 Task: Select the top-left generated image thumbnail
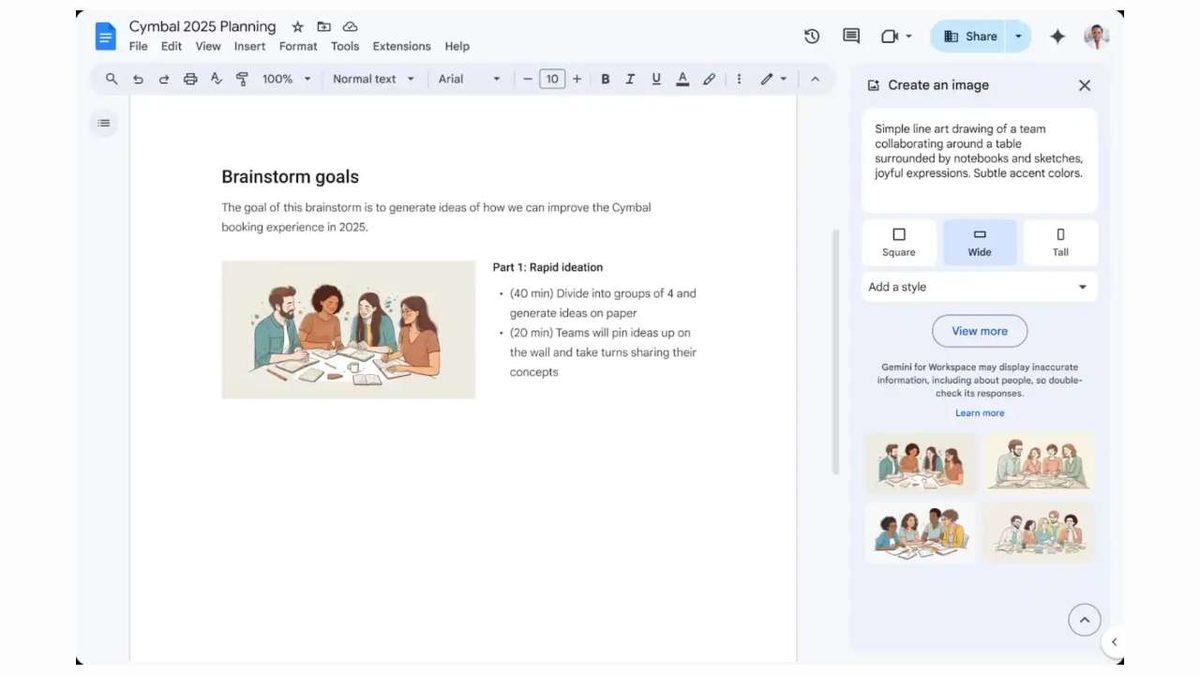pyautogui.click(x=919, y=461)
